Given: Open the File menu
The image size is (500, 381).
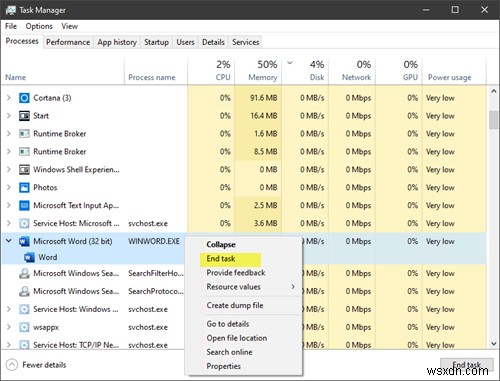Looking at the screenshot, I should 11,26.
